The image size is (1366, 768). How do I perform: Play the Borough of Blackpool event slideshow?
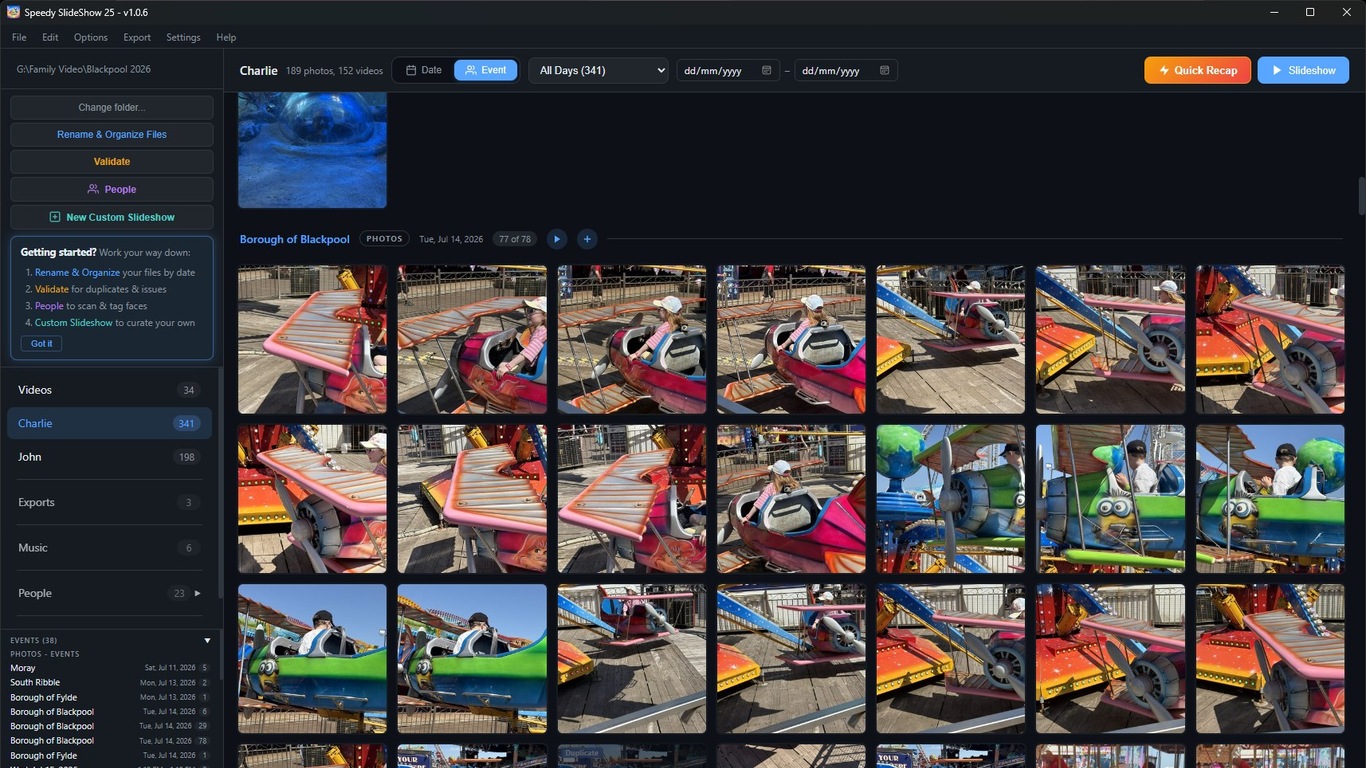[x=557, y=239]
